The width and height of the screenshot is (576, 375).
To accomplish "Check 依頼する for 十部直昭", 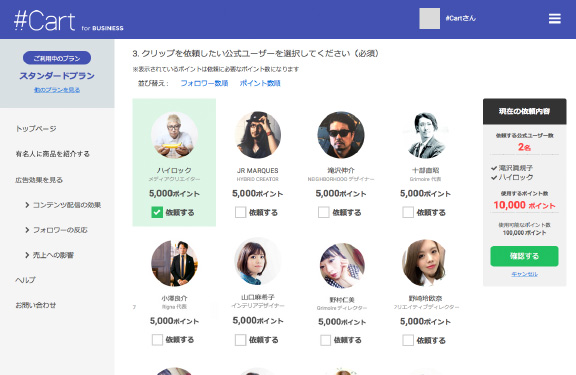I will coord(408,212).
